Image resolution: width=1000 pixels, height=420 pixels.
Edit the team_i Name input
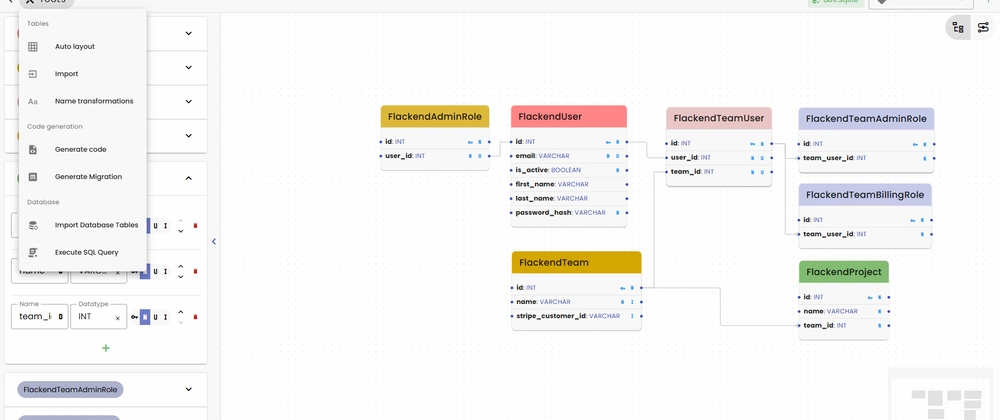click(x=40, y=316)
